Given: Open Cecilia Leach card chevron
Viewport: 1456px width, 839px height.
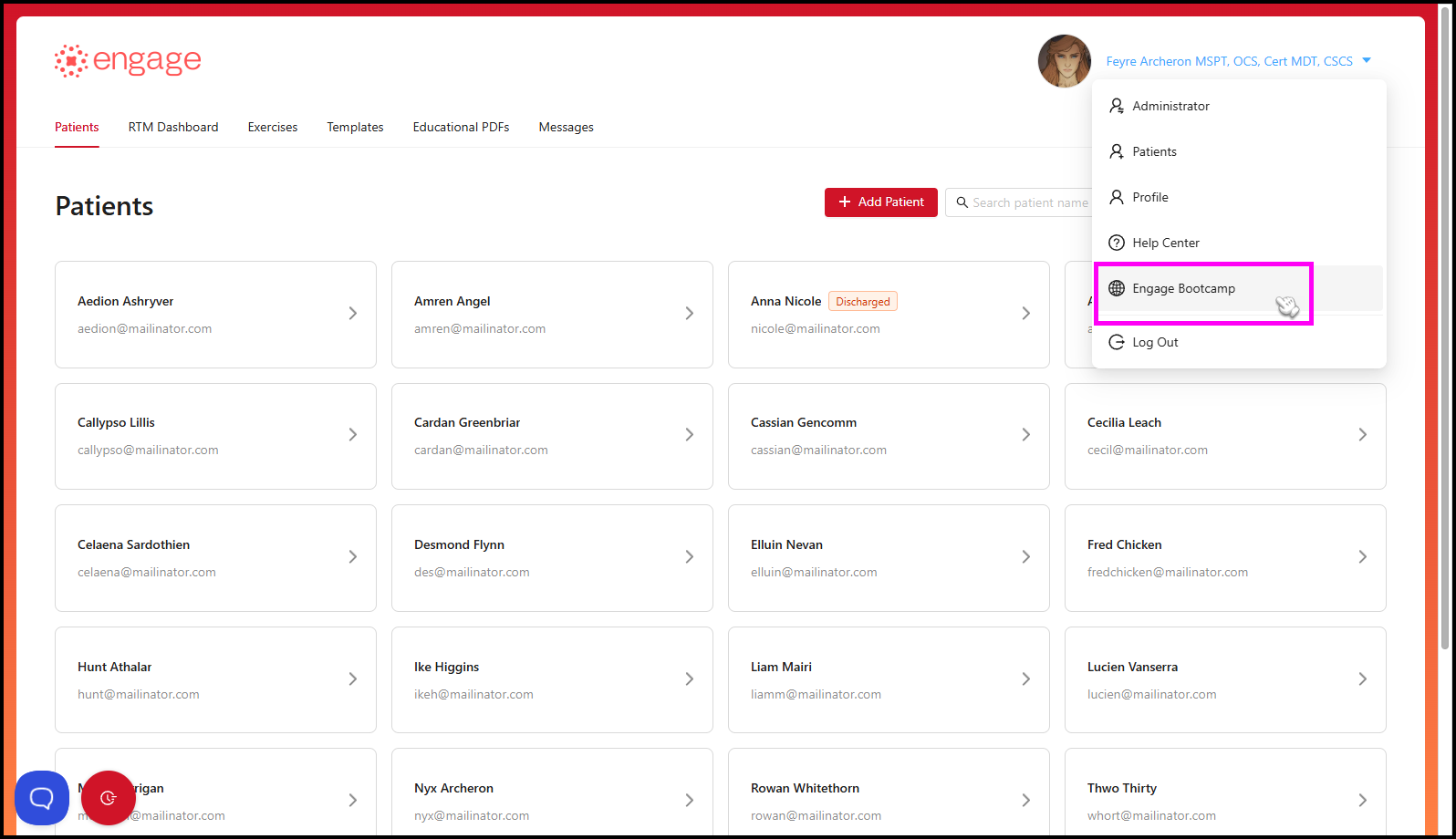Looking at the screenshot, I should [1363, 435].
